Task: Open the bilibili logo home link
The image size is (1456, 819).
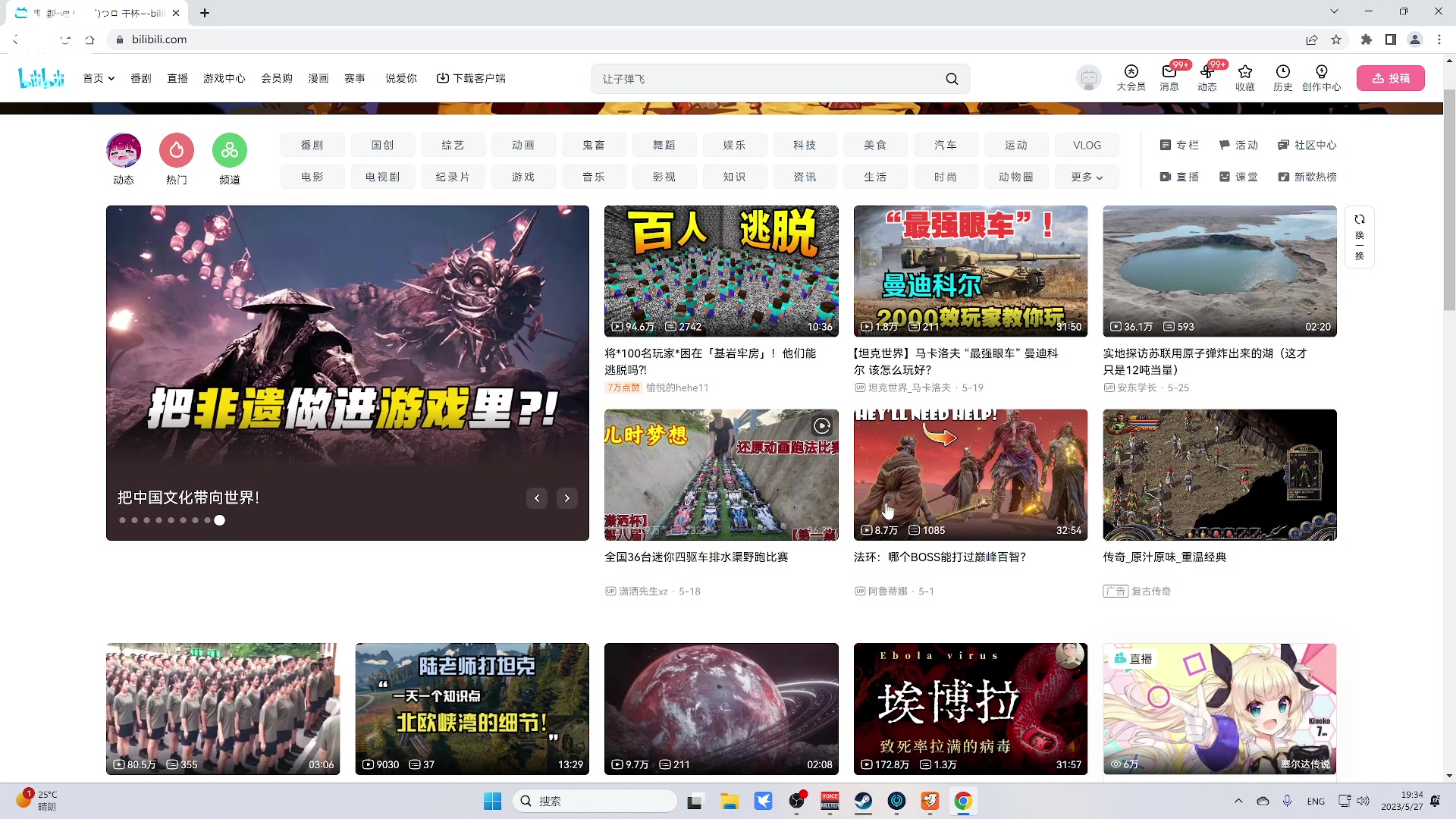Action: pyautogui.click(x=41, y=77)
